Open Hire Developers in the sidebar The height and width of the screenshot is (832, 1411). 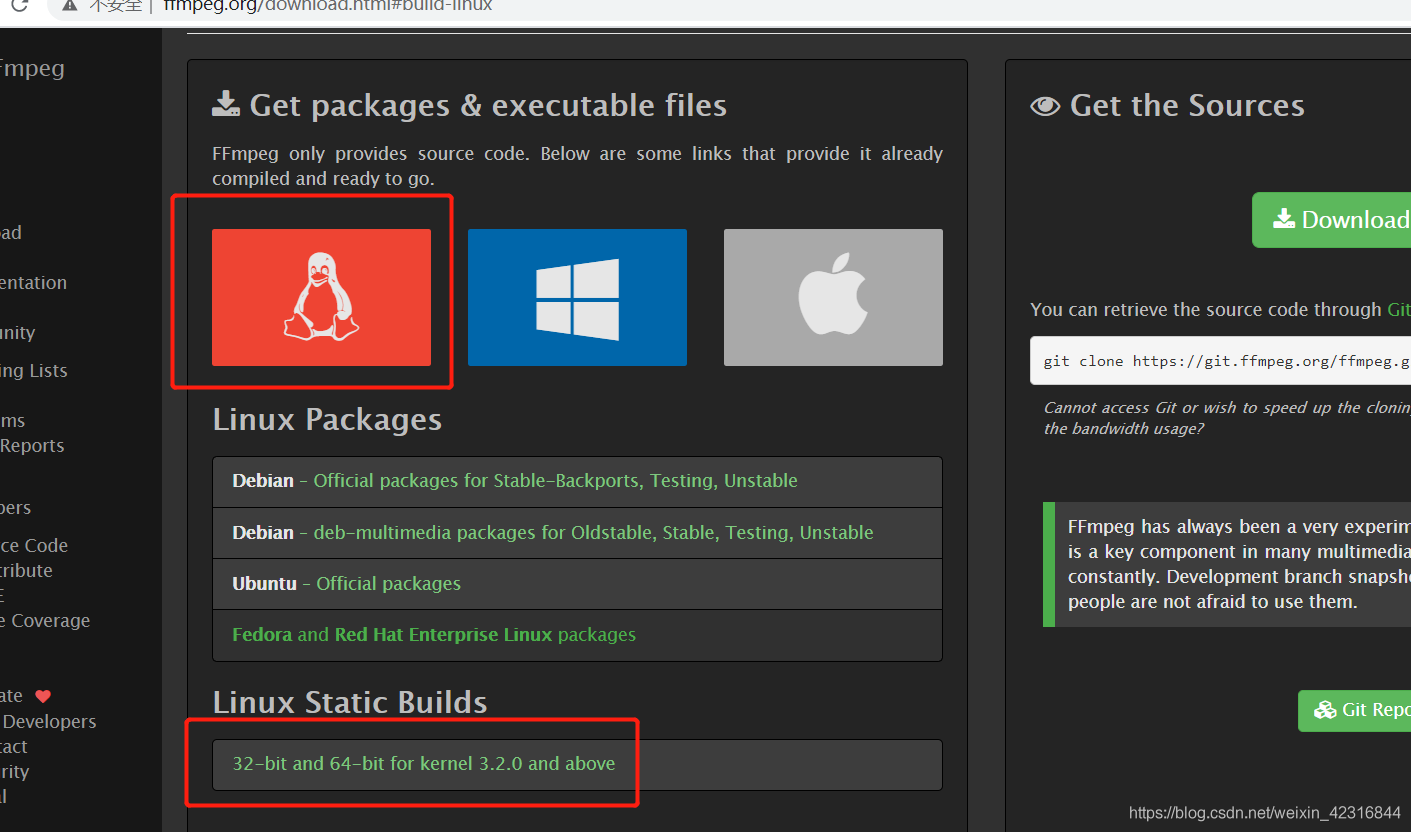click(48, 722)
